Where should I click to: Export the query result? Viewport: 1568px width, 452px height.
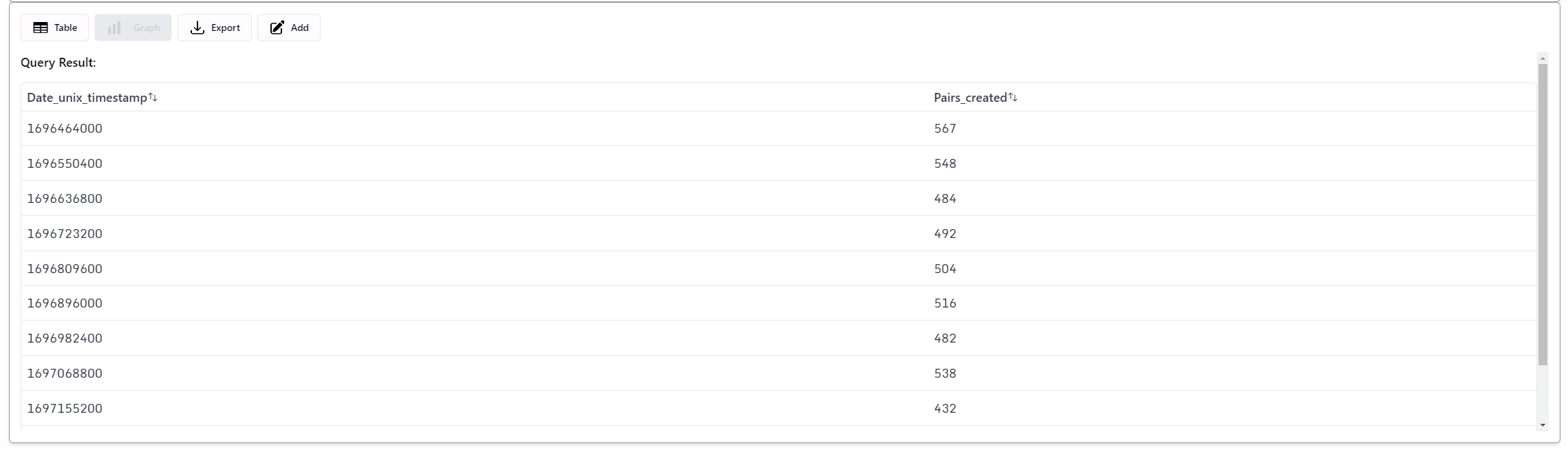[x=215, y=28]
